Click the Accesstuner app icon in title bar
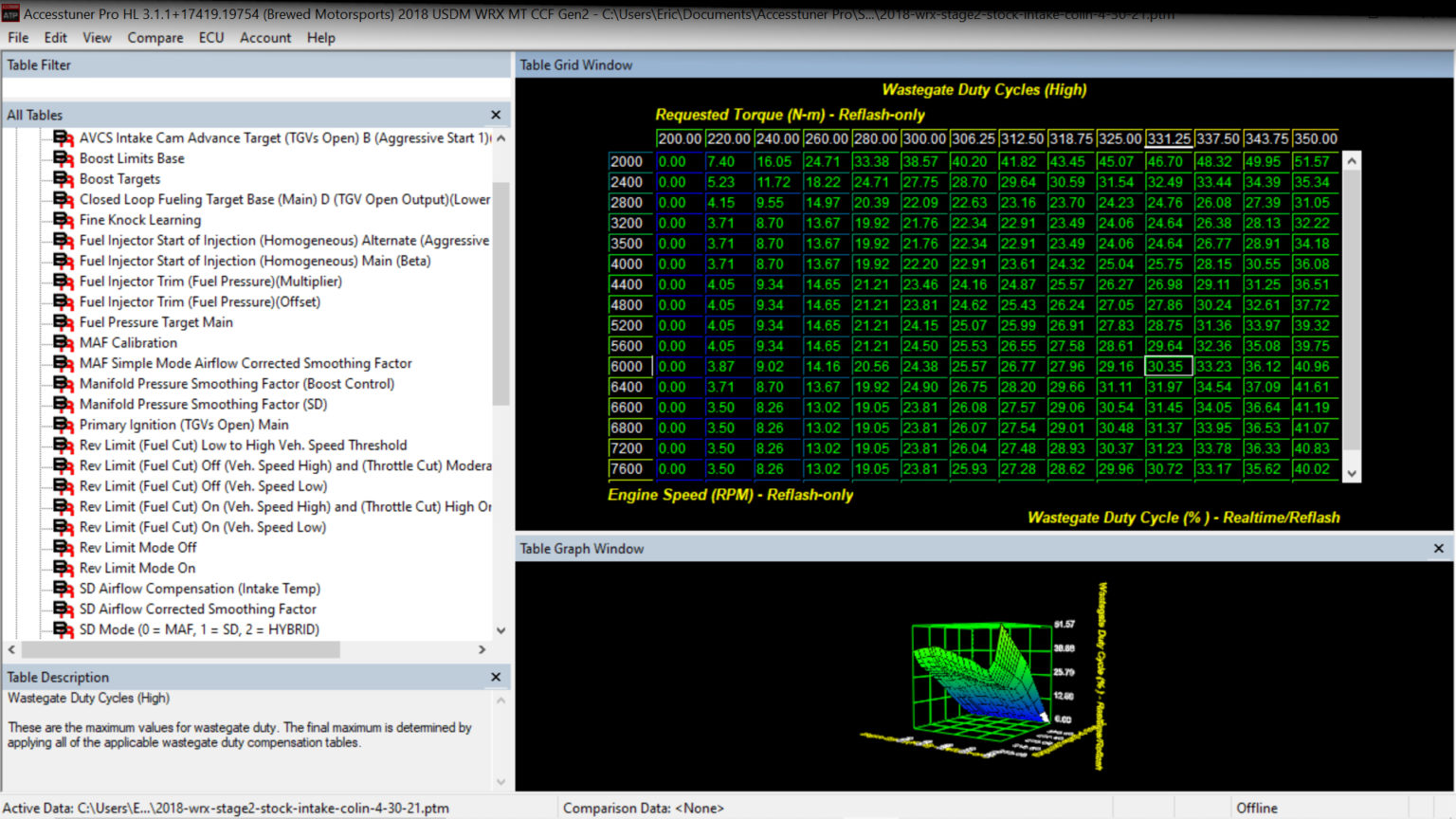This screenshot has width=1456, height=819. [x=10, y=14]
